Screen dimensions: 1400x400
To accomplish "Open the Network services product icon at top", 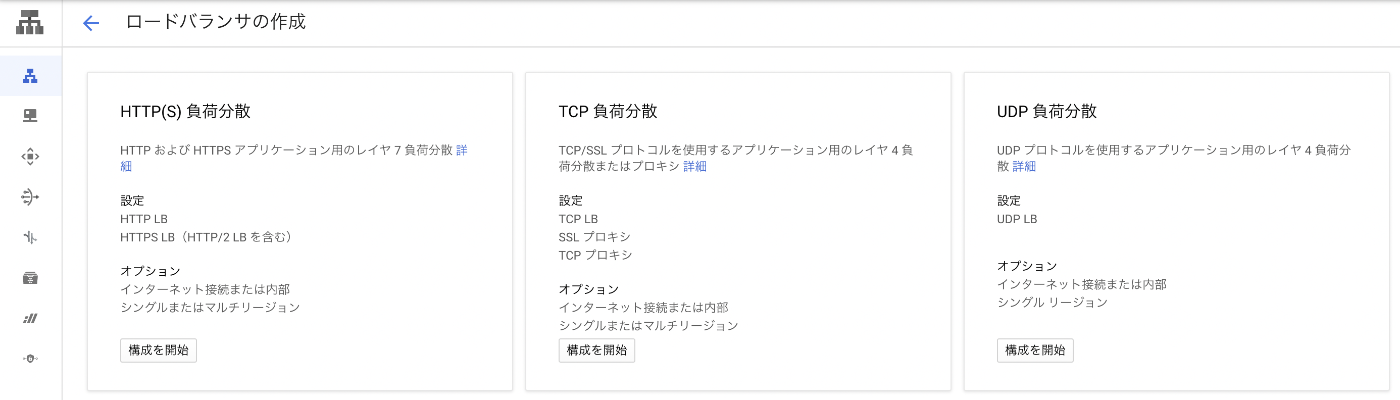I will click(30, 22).
